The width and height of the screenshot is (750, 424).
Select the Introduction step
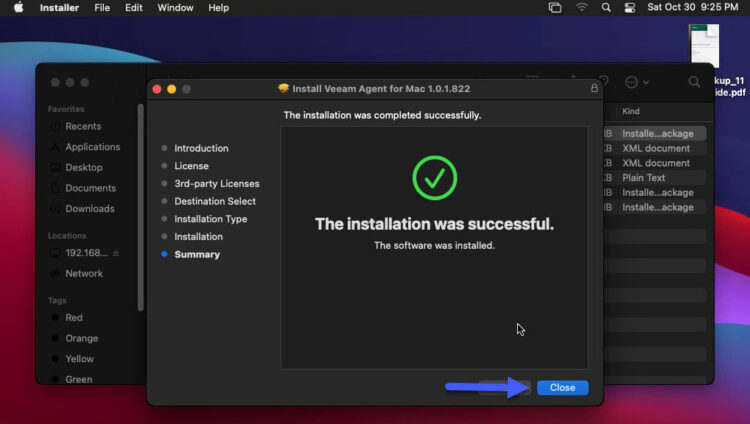(201, 148)
